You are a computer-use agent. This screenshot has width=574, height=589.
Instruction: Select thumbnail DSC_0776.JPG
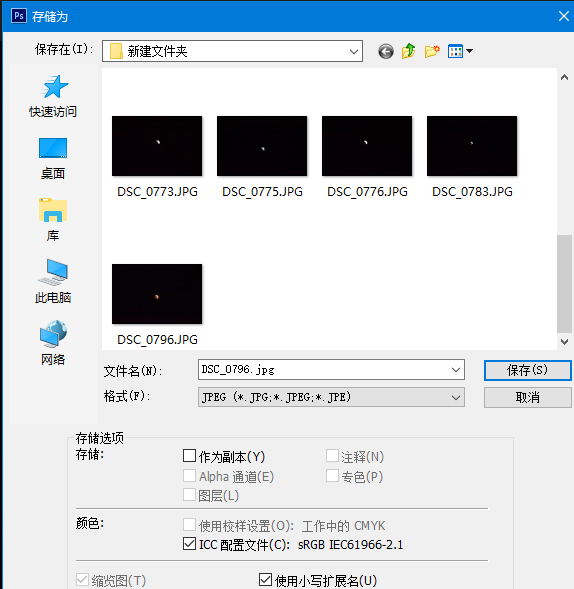pyautogui.click(x=367, y=146)
